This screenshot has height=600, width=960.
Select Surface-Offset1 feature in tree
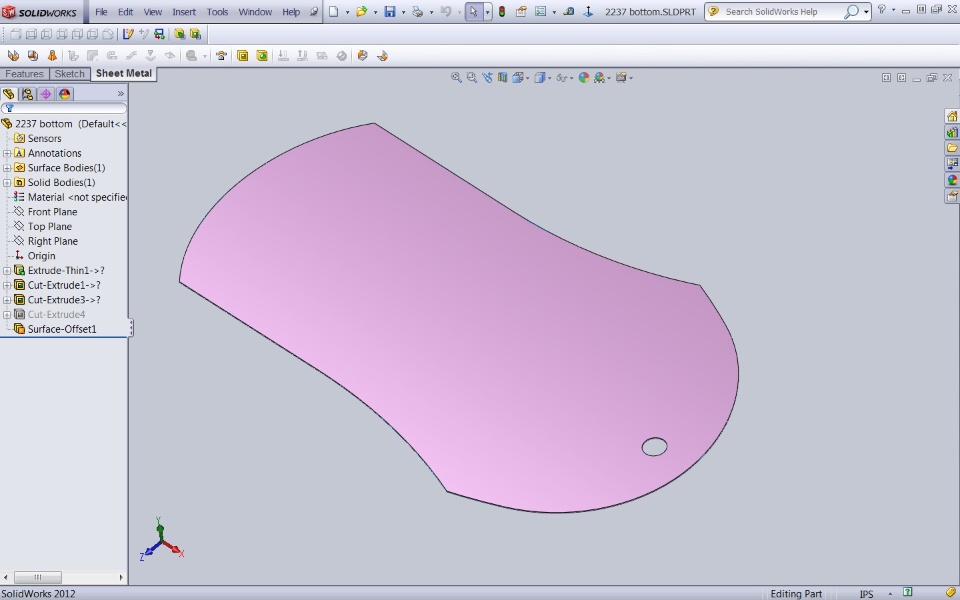(x=55, y=329)
